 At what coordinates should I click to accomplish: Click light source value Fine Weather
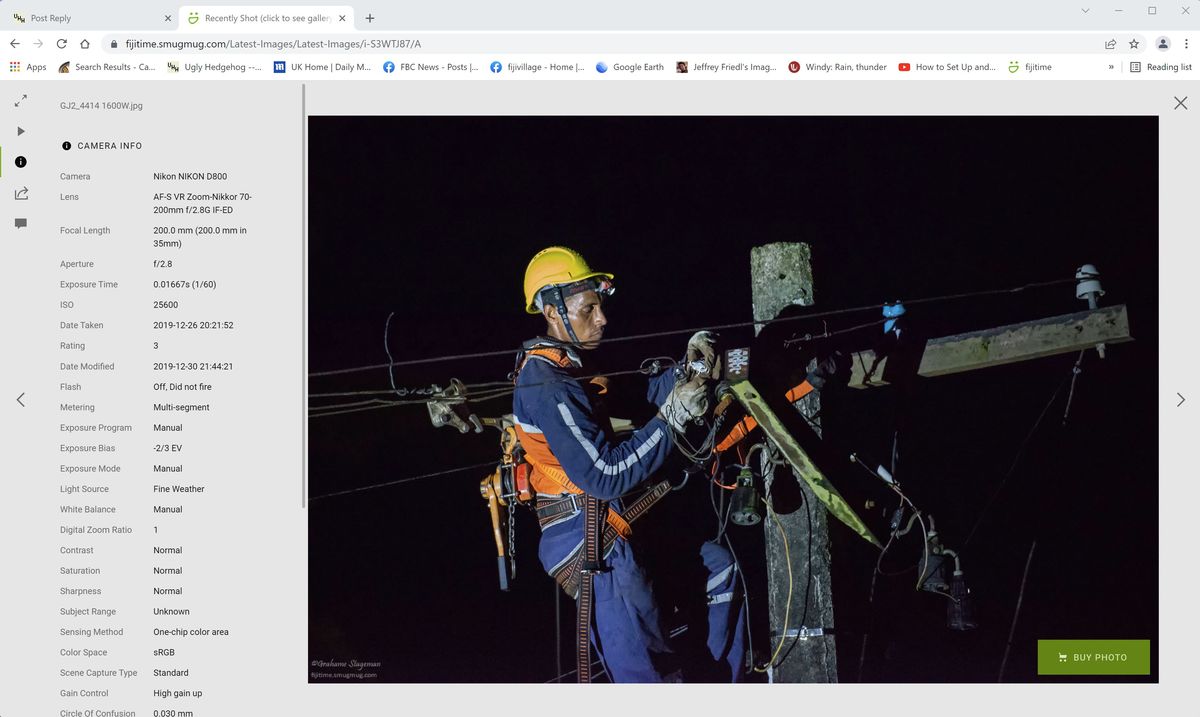coord(179,489)
